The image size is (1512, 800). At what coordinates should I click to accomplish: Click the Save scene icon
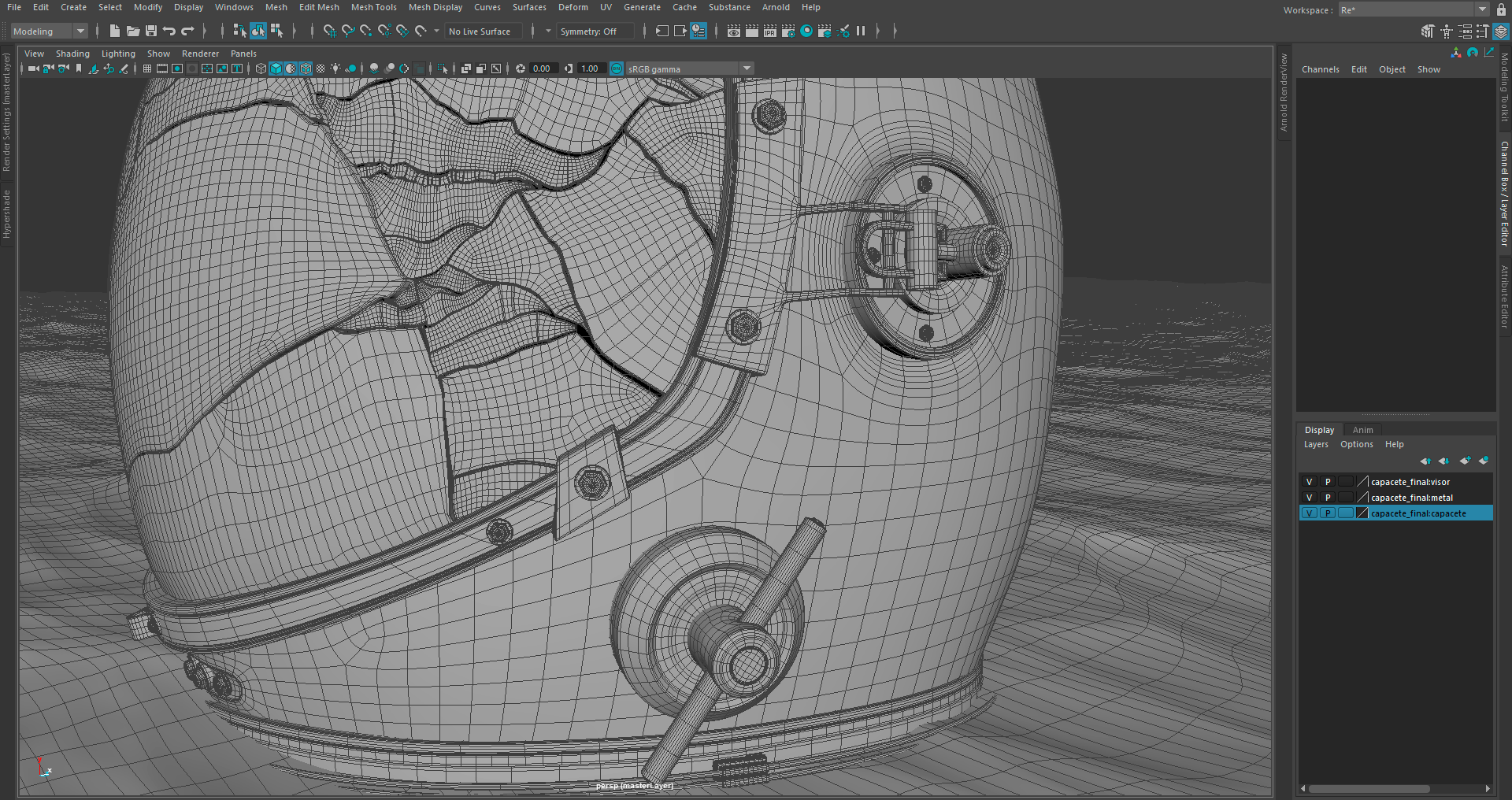click(151, 31)
